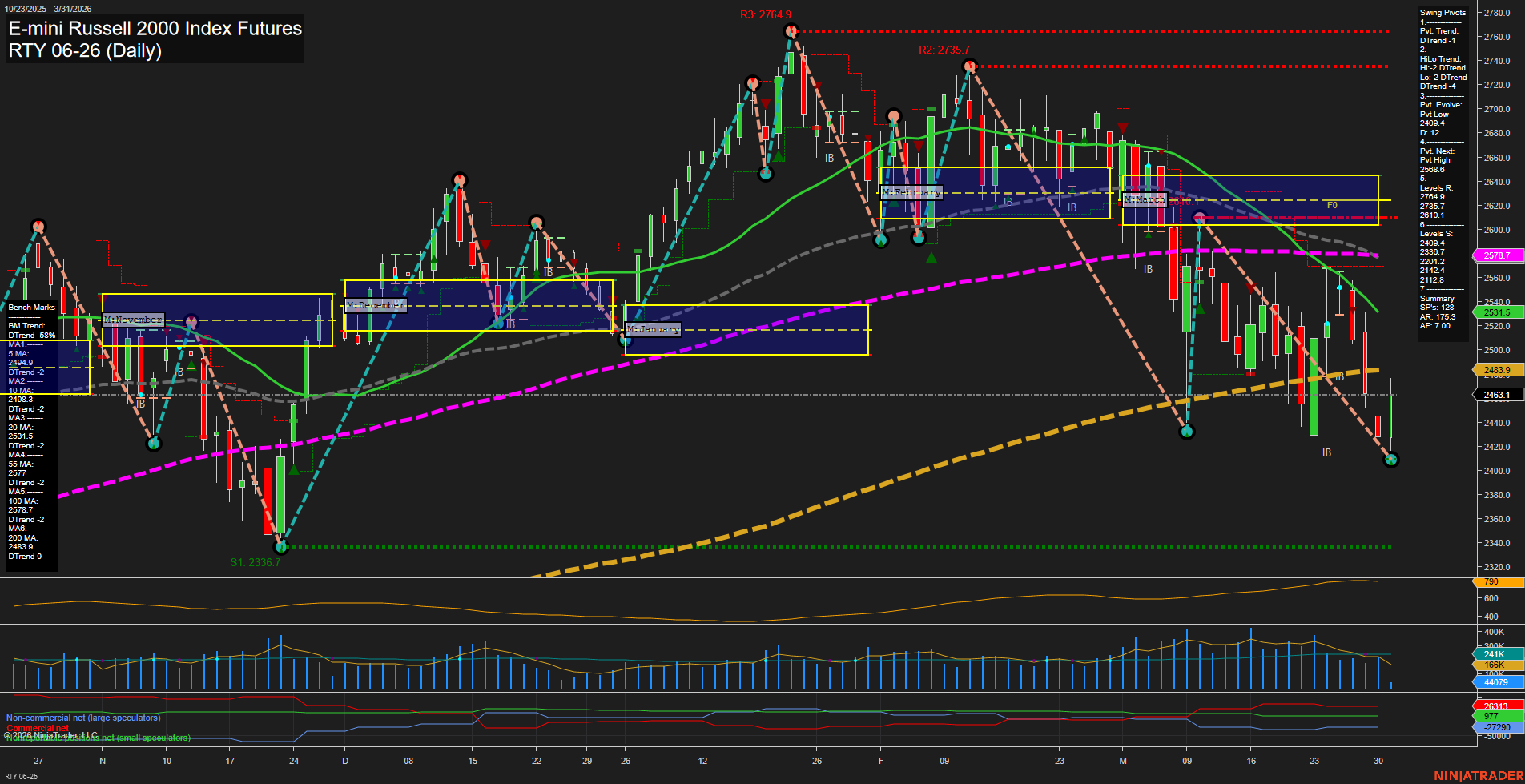Click the M:November month range label
This screenshot has height=784, width=1525.
[132, 319]
